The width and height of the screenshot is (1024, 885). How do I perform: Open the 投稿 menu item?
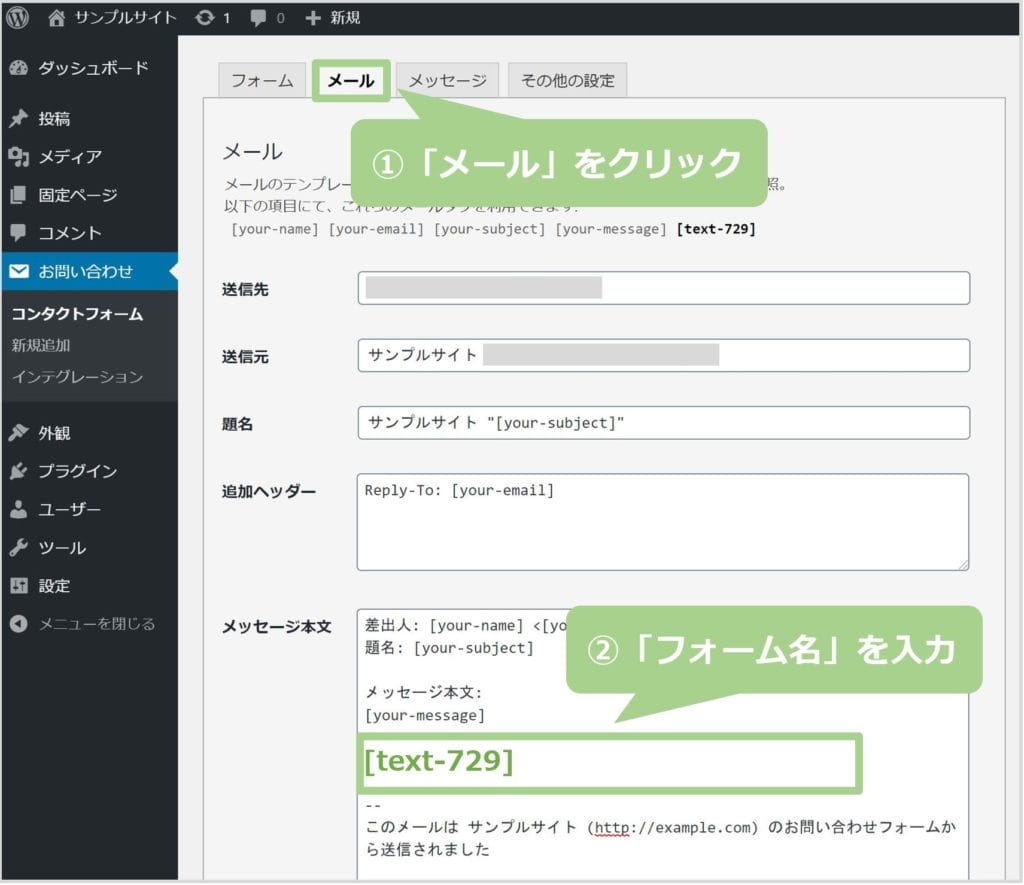pos(89,118)
